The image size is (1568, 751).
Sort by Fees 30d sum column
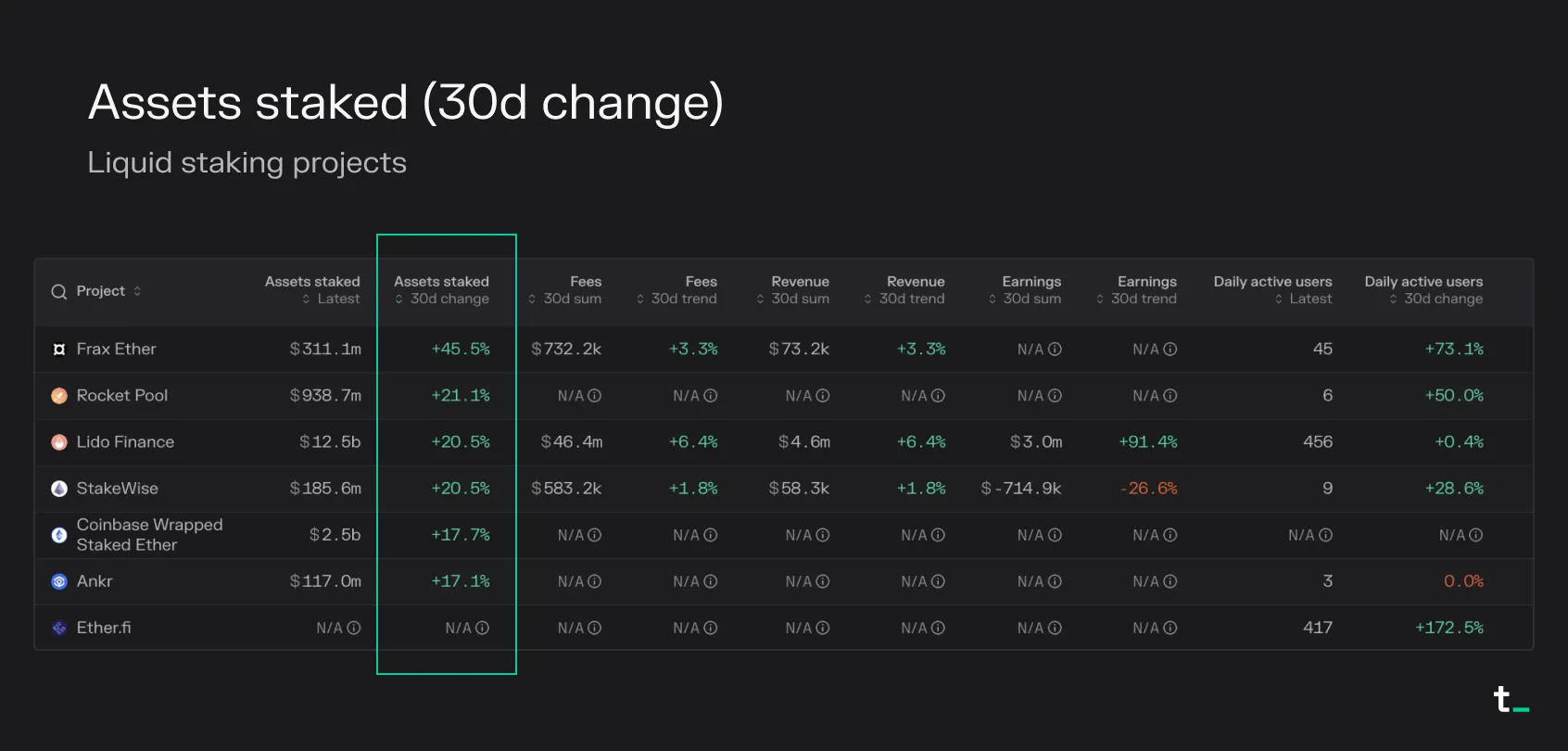[x=564, y=290]
